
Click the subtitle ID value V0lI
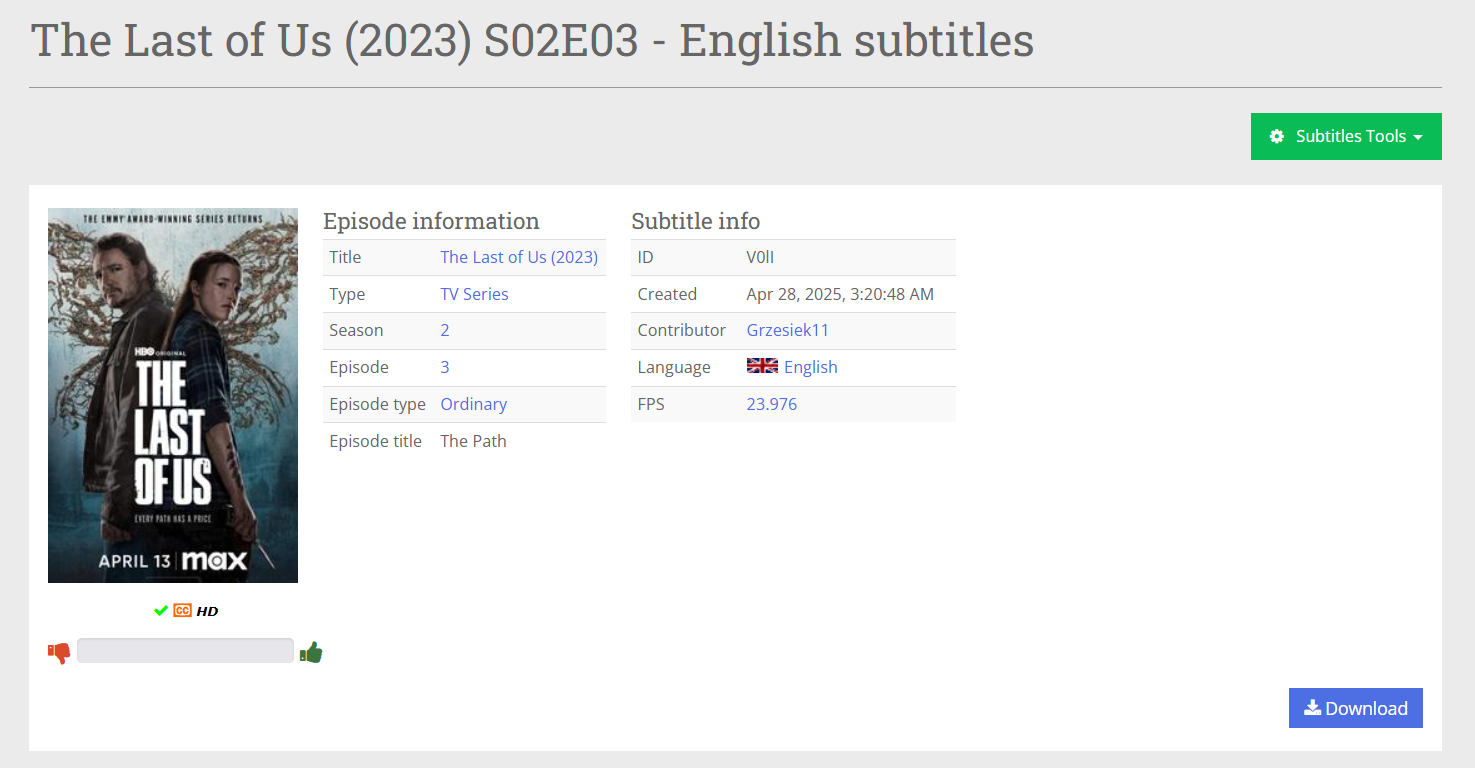point(761,257)
